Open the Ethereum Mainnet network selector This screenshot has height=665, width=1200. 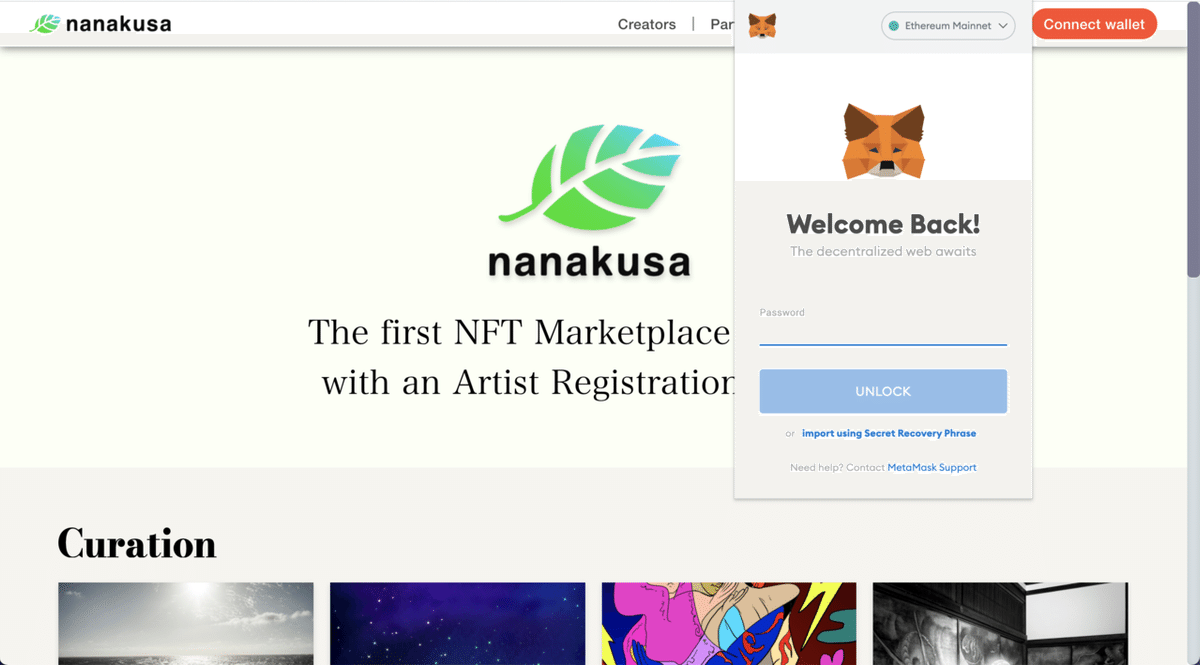(947, 26)
